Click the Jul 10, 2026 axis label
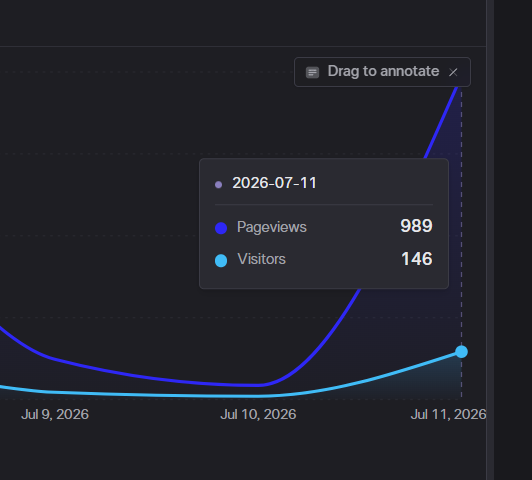532x480 pixels. point(258,414)
